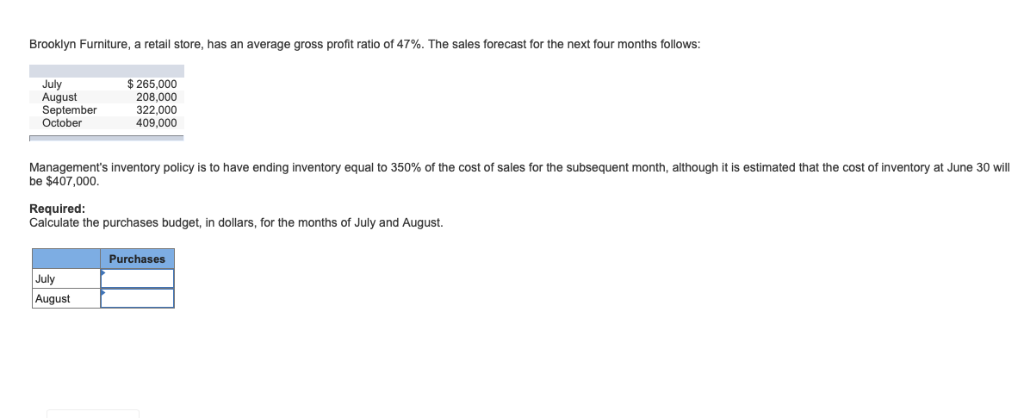Select October row in sales forecast table
The width and height of the screenshot is (1024, 418).
(x=106, y=123)
